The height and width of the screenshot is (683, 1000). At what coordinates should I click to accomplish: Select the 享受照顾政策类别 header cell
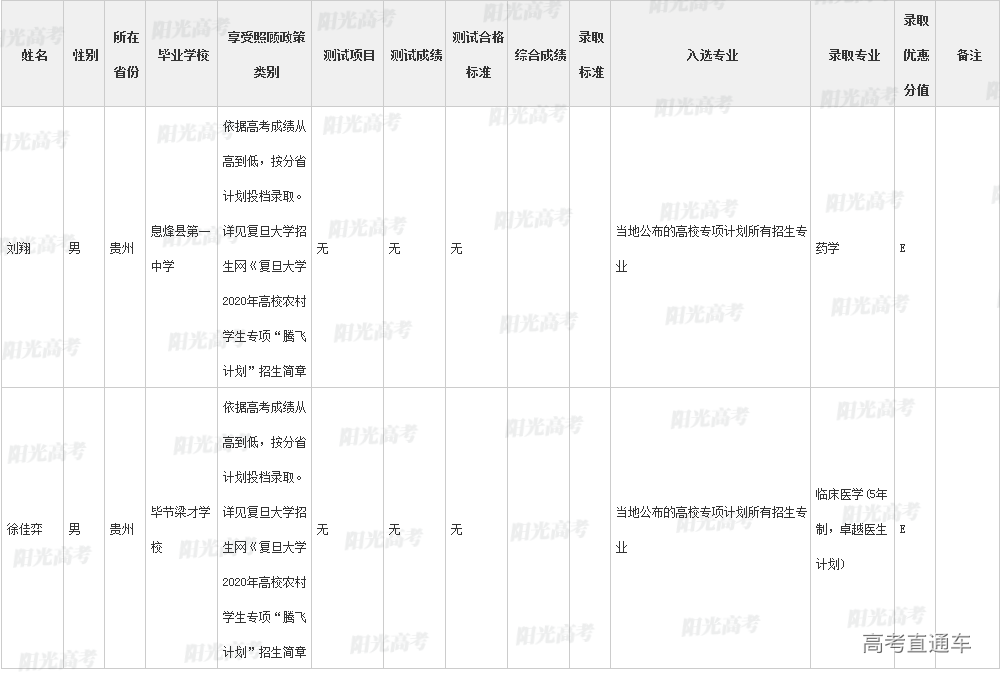coord(265,55)
